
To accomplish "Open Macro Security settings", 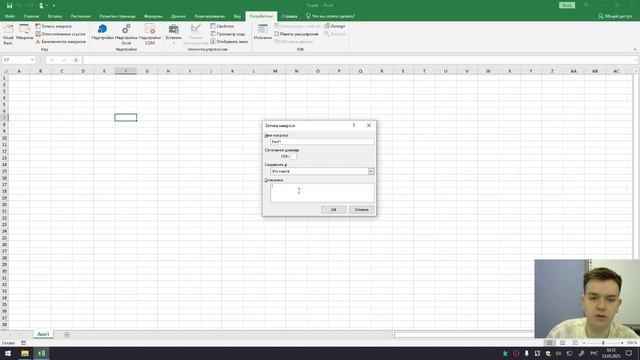I will coord(60,42).
